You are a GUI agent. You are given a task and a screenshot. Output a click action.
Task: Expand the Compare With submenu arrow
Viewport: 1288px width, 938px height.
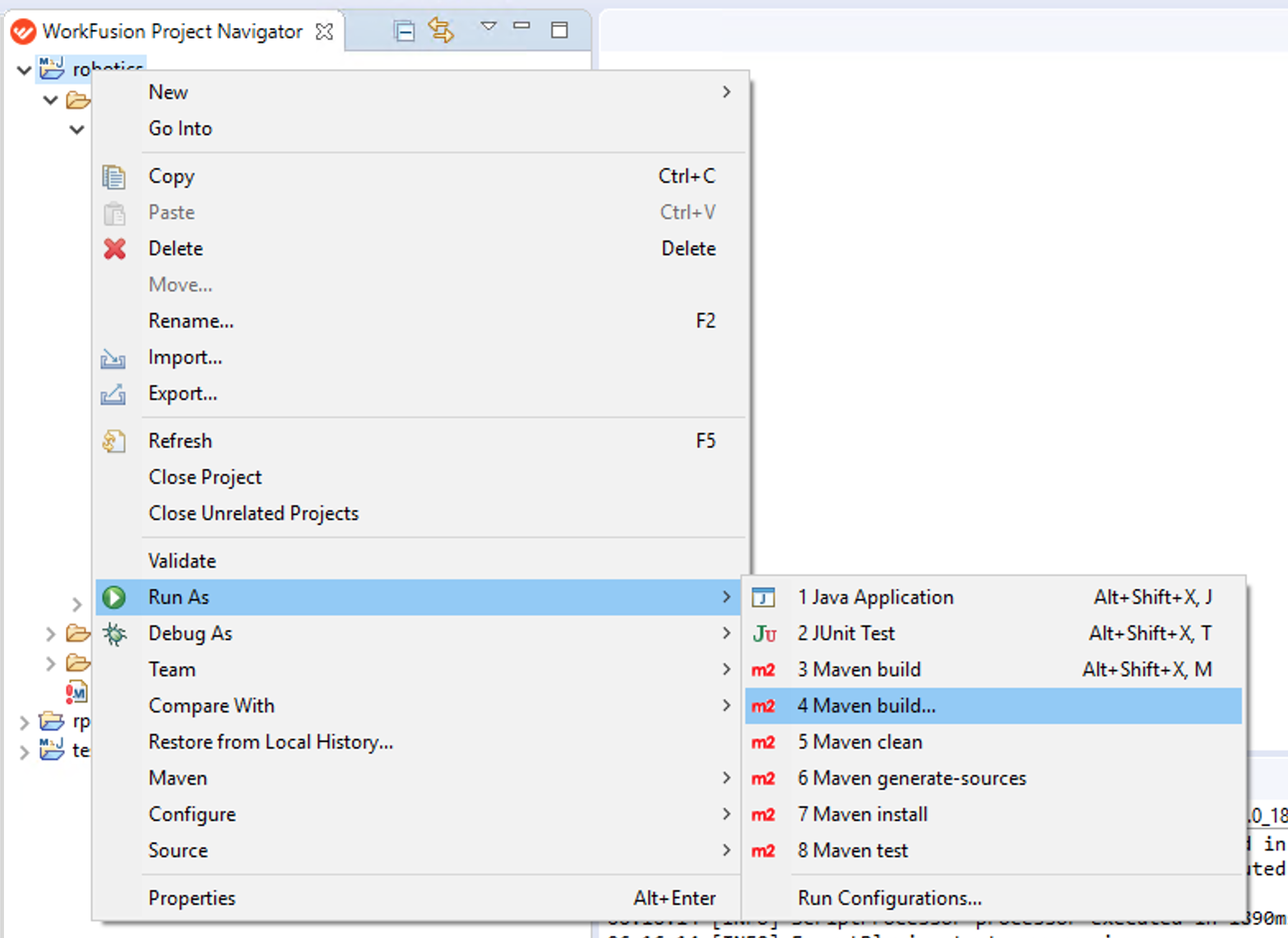click(726, 705)
